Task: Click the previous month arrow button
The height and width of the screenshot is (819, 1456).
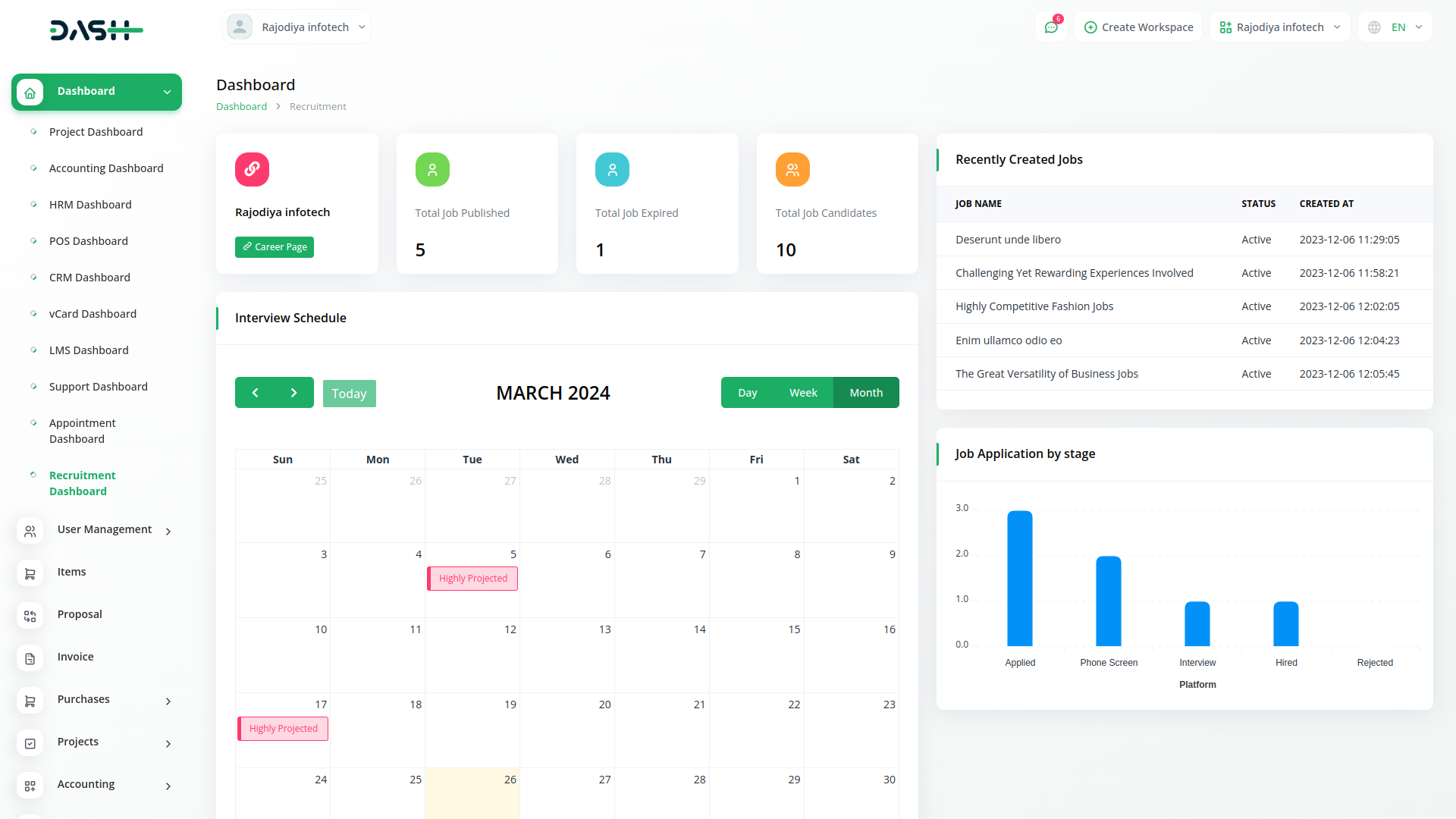Action: click(x=255, y=393)
